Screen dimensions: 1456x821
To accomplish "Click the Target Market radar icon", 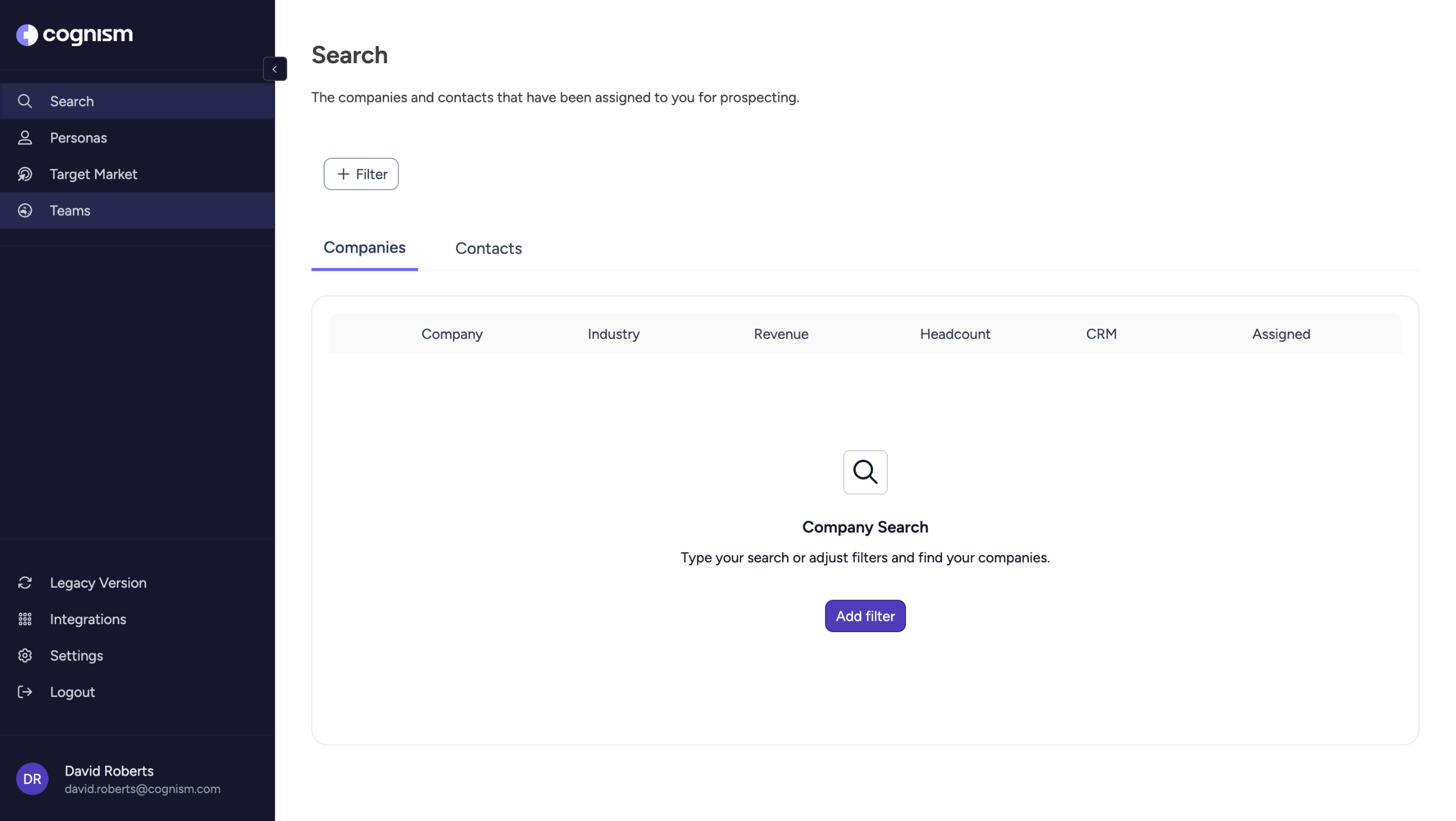I will coord(25,174).
